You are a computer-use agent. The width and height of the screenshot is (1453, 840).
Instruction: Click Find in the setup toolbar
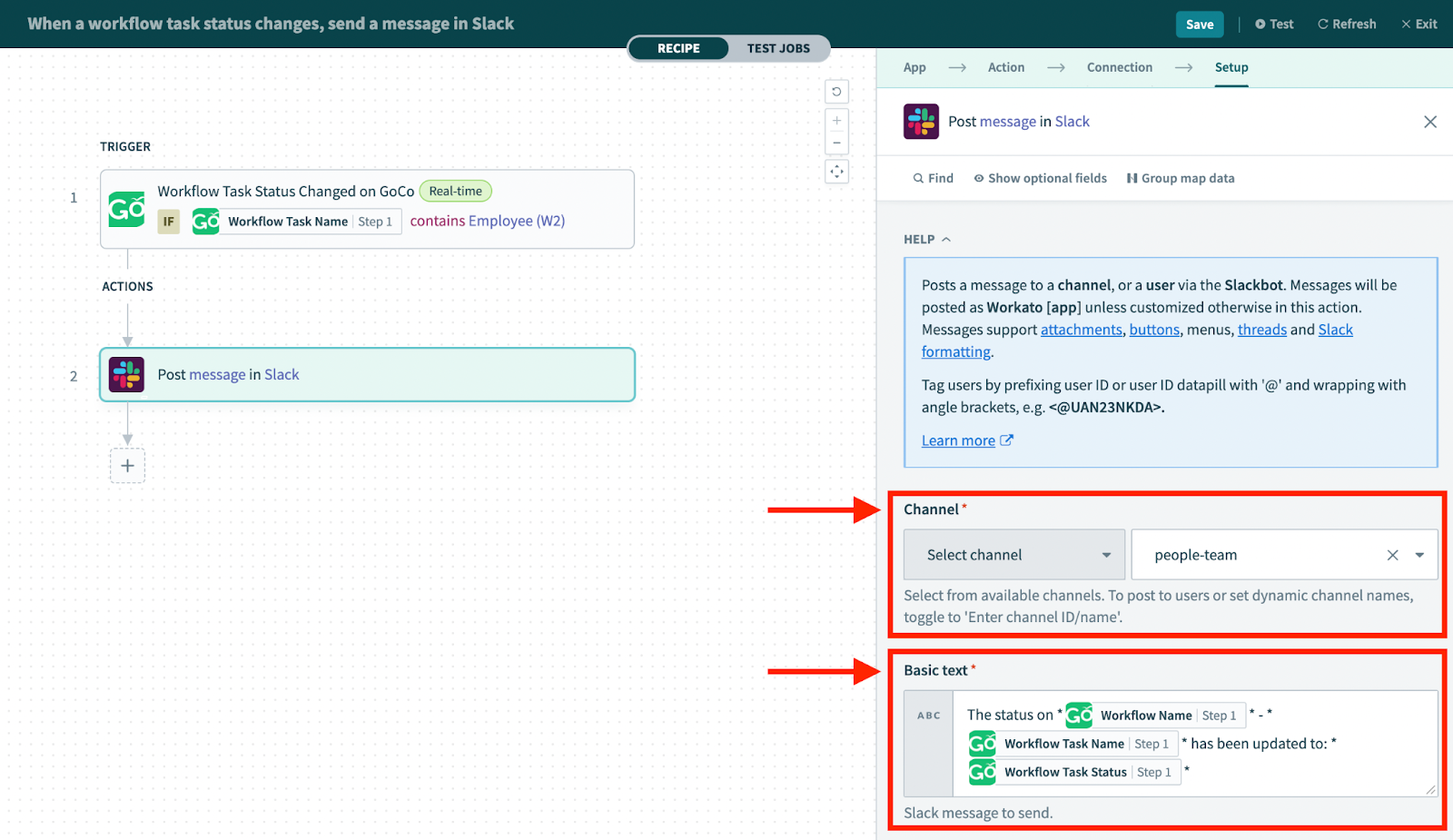(x=934, y=179)
